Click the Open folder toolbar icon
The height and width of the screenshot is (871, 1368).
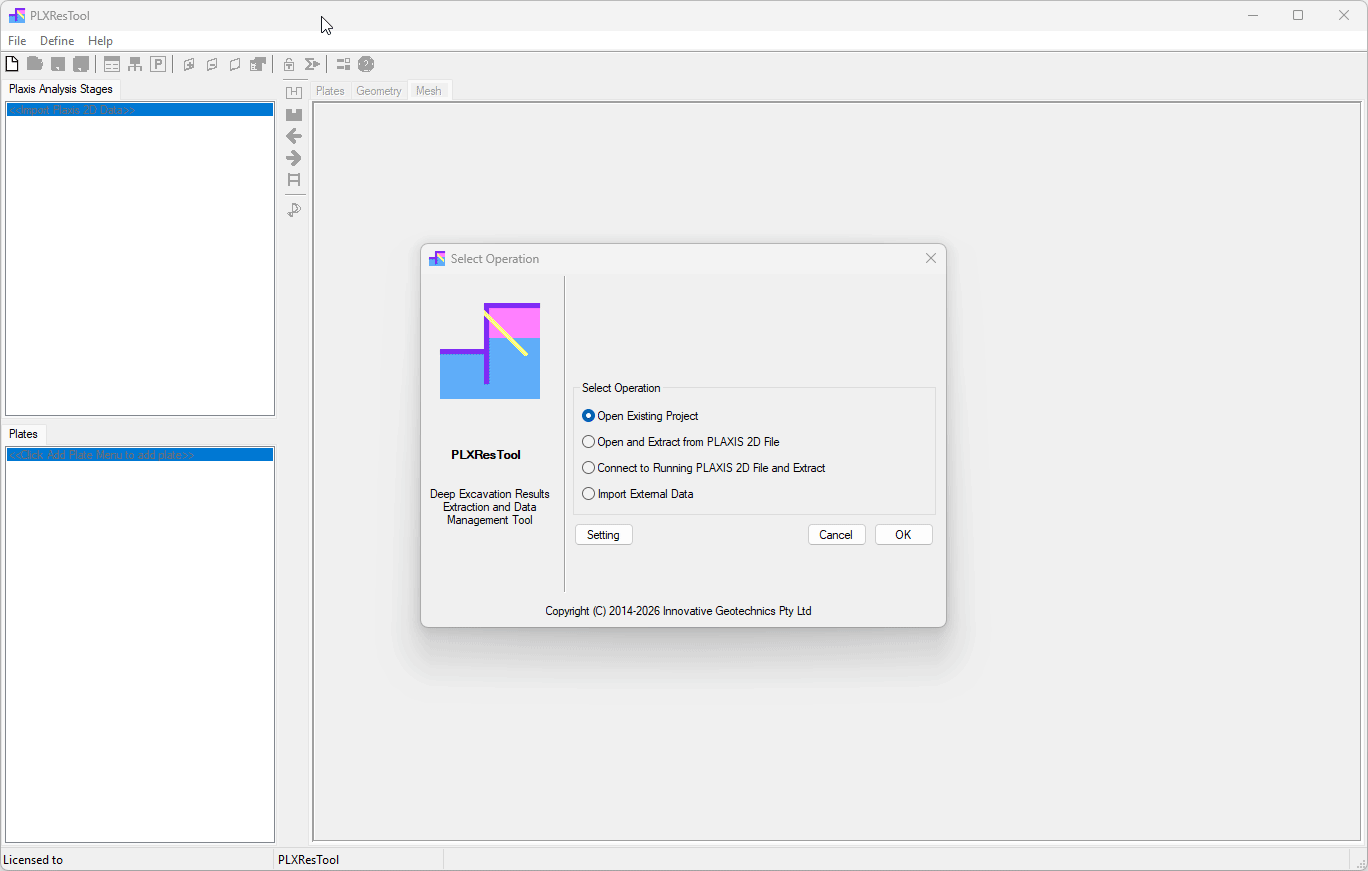point(35,64)
